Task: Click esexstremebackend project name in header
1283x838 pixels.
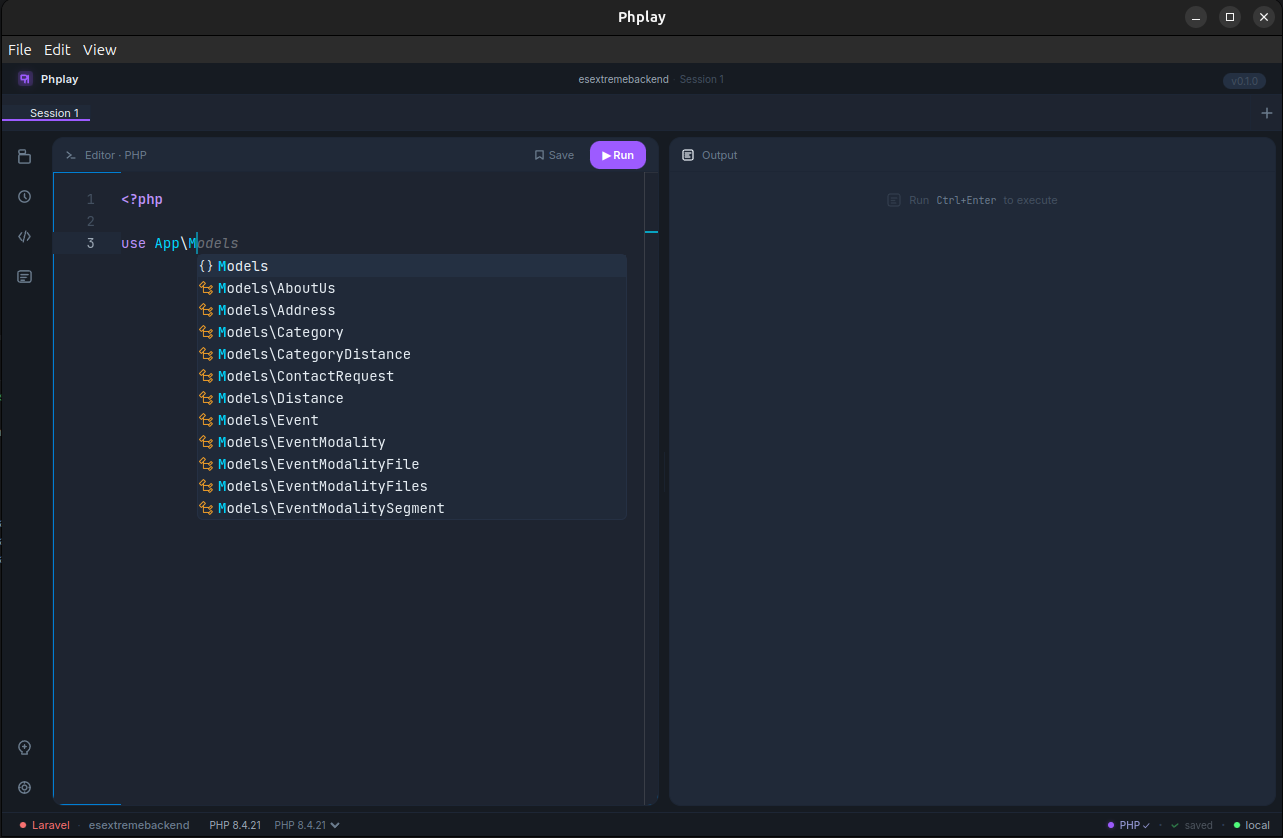Action: click(x=624, y=79)
